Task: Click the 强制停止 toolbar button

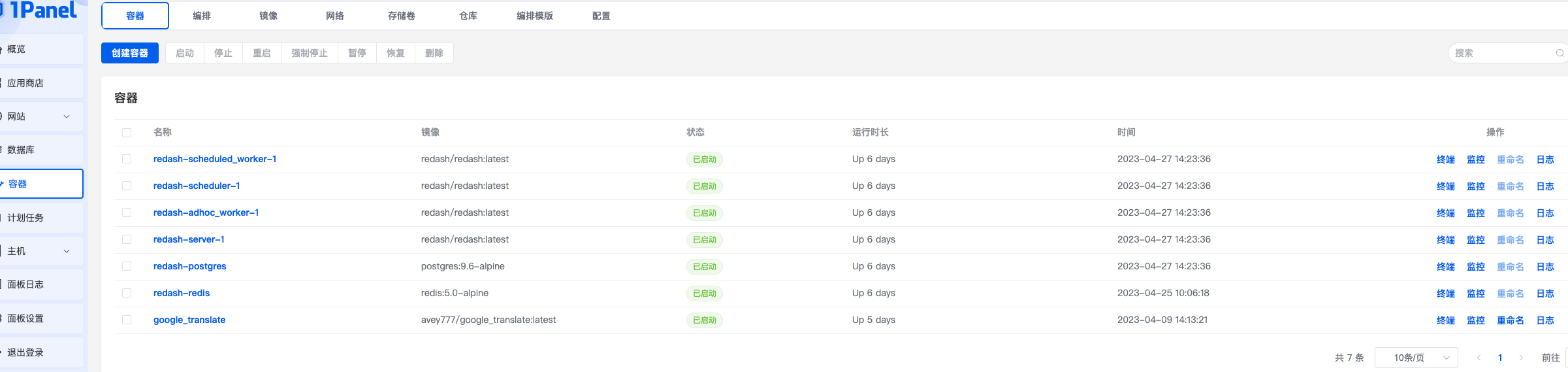Action: tap(310, 53)
